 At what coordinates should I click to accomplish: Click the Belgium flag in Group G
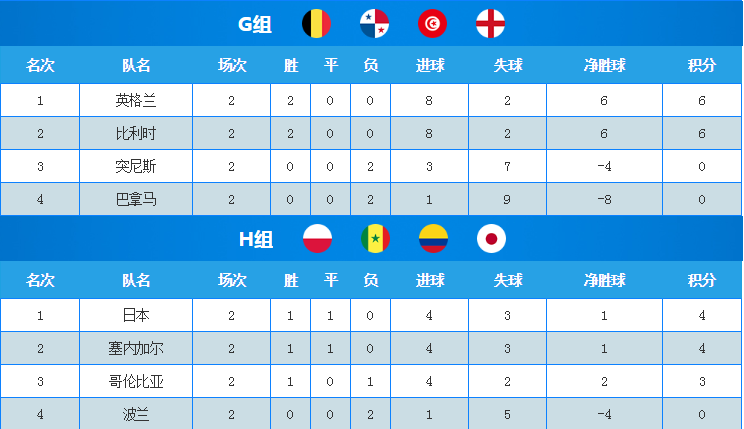pos(317,23)
